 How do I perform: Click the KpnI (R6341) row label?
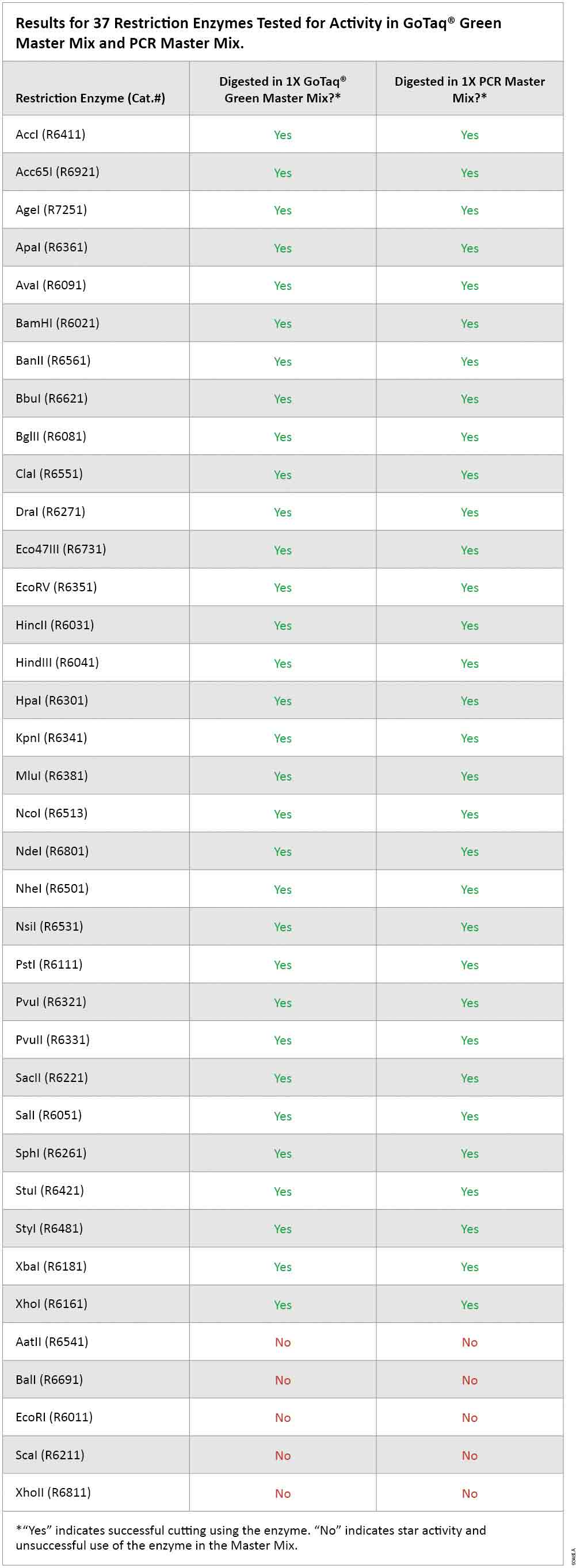51,739
